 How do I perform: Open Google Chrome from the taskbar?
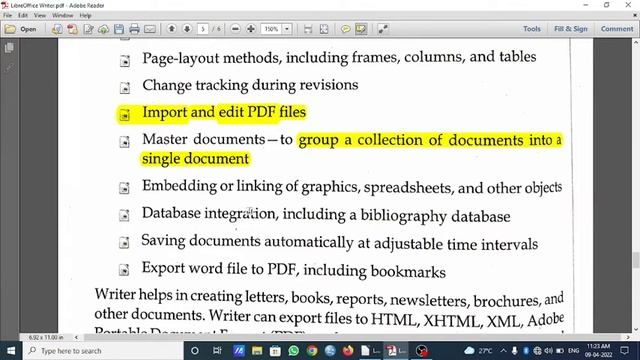pos(312,351)
